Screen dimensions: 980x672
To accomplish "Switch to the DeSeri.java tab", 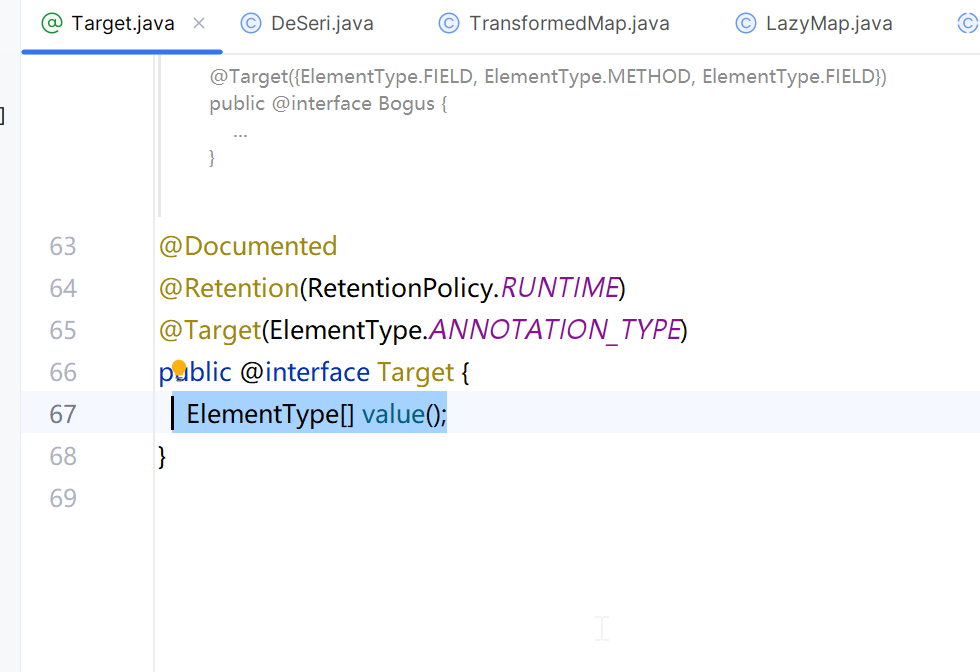I will (321, 24).
